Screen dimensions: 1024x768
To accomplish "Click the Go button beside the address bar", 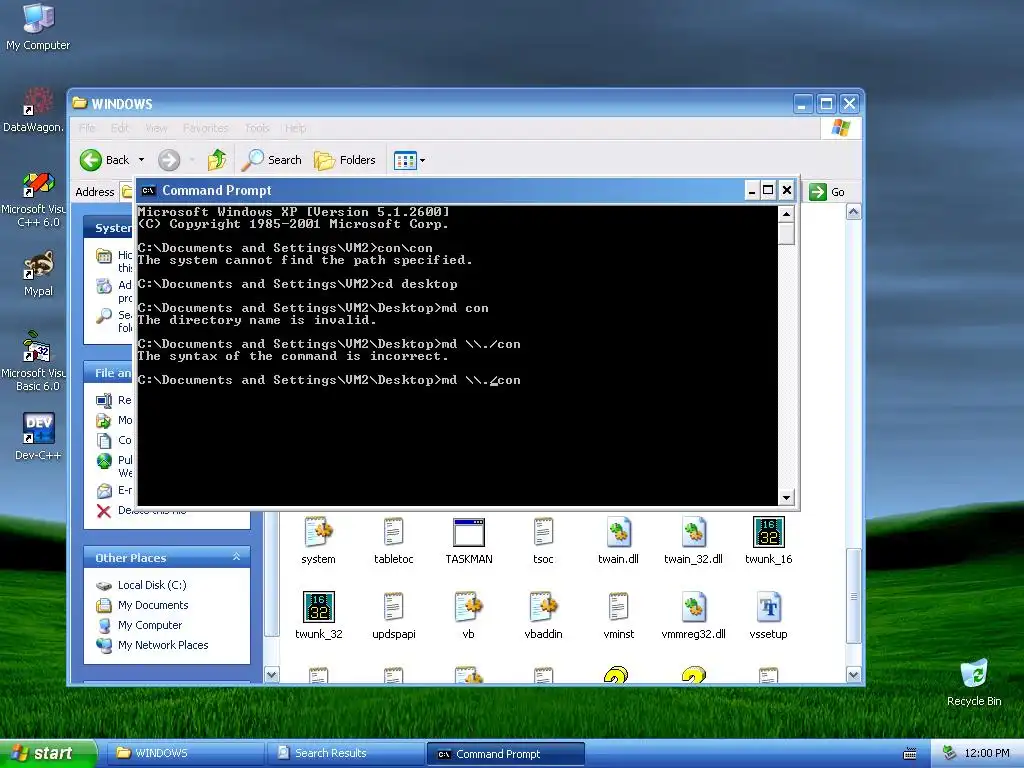I will coord(827,192).
